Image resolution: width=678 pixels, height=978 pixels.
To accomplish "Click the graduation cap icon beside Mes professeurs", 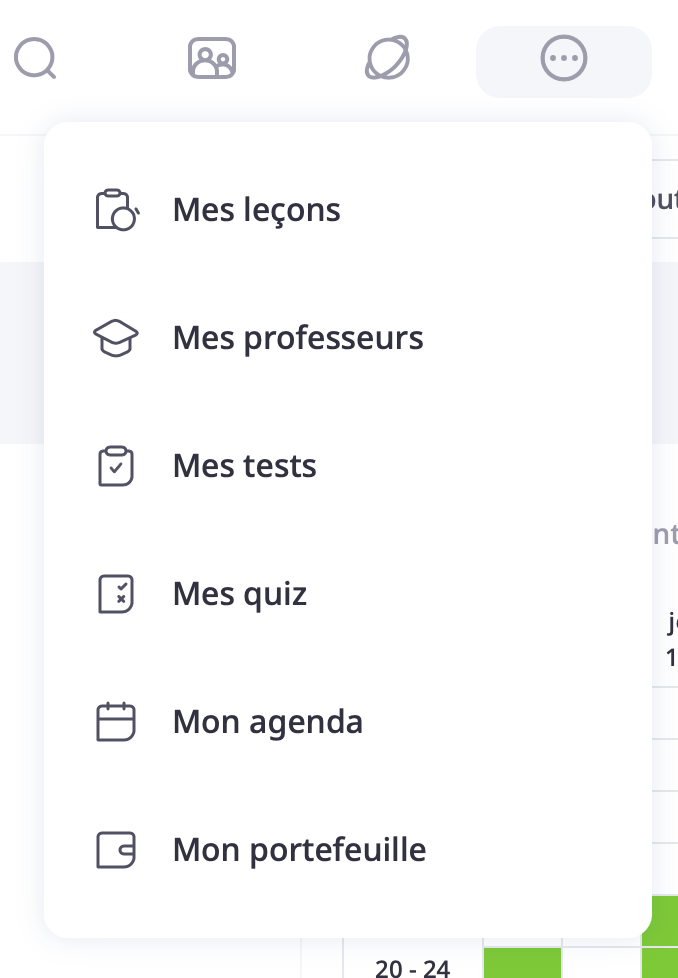I will pyautogui.click(x=115, y=338).
